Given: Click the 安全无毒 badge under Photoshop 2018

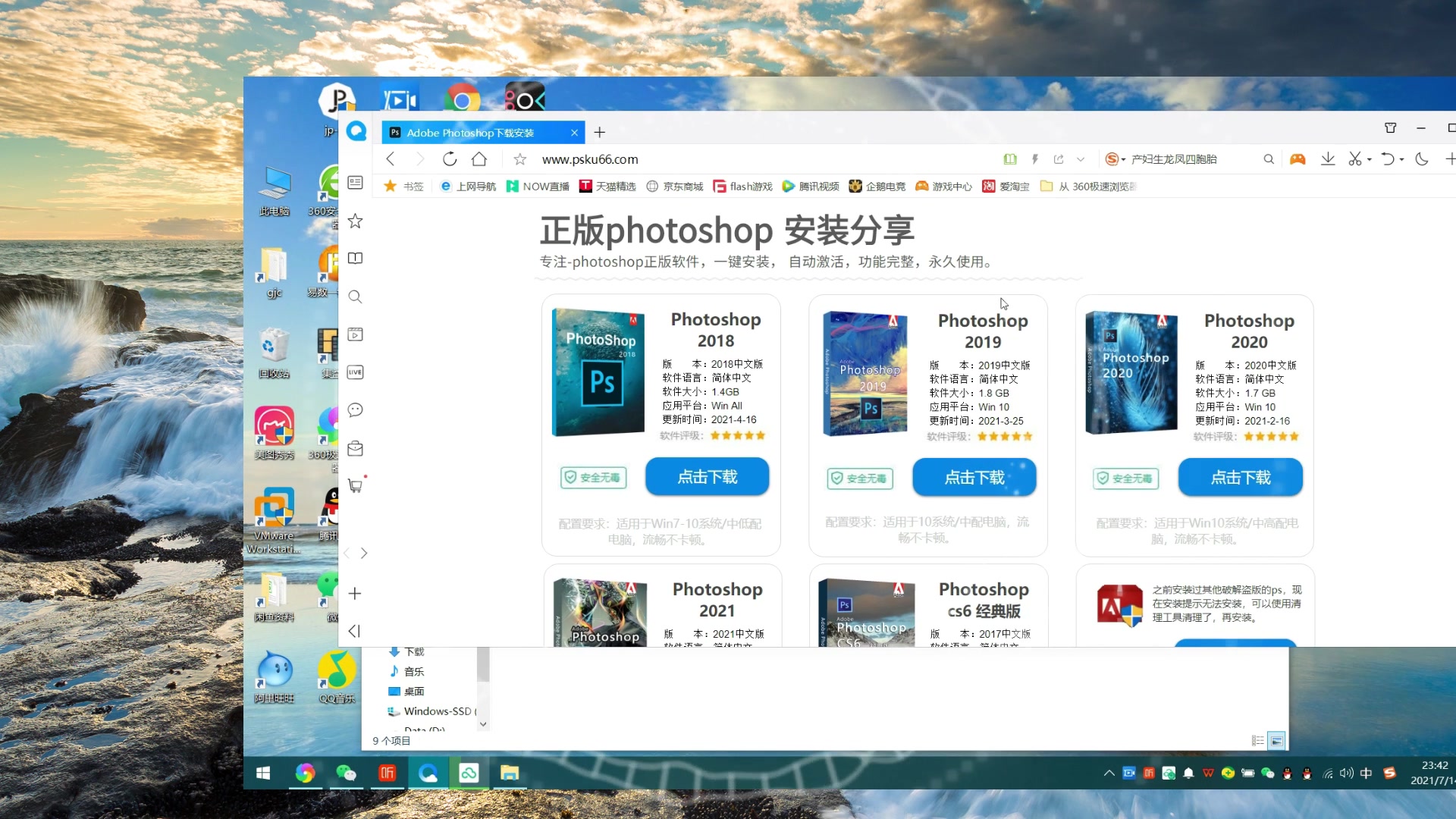Looking at the screenshot, I should point(593,478).
